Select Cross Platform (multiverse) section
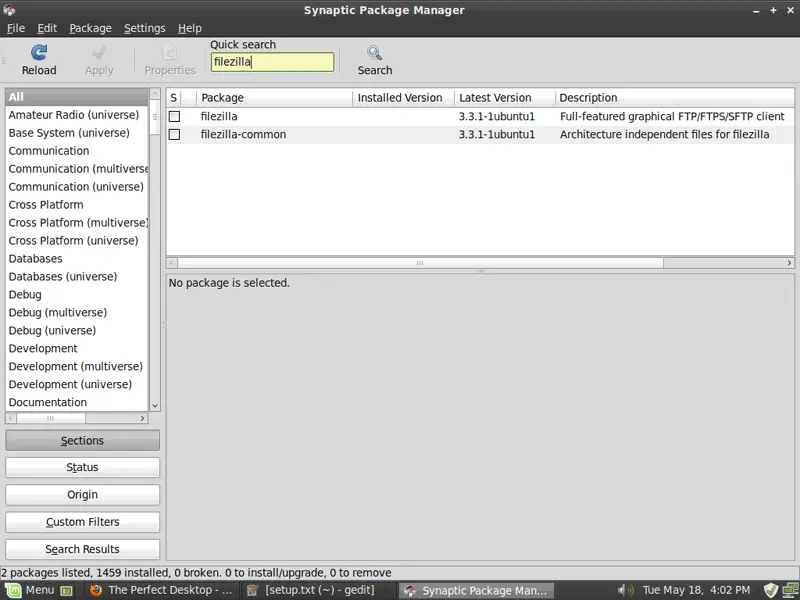Screen dimensions: 800x600 (77, 222)
